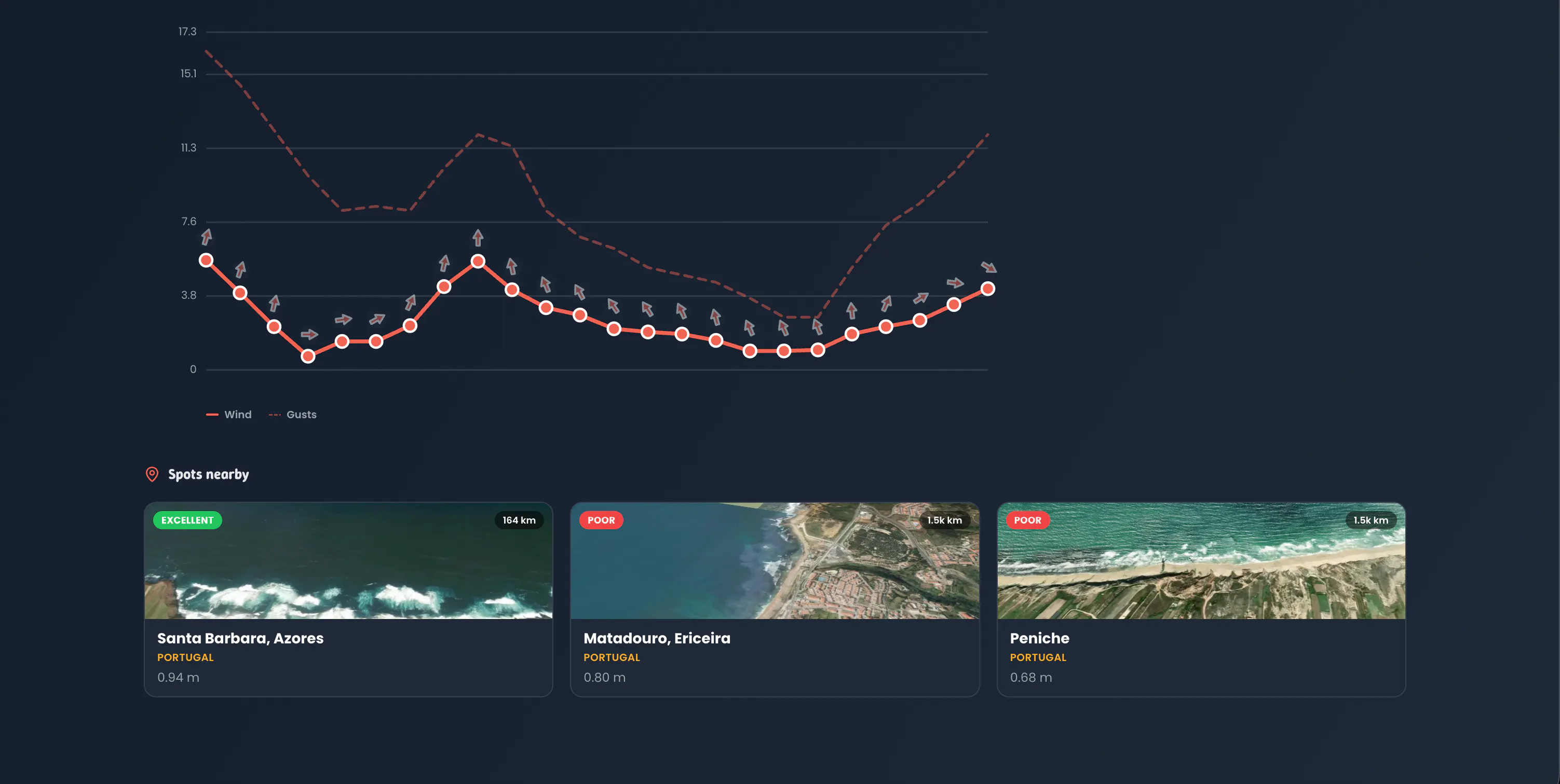Click the first wind data point on chart
The image size is (1560, 784).
[206, 260]
